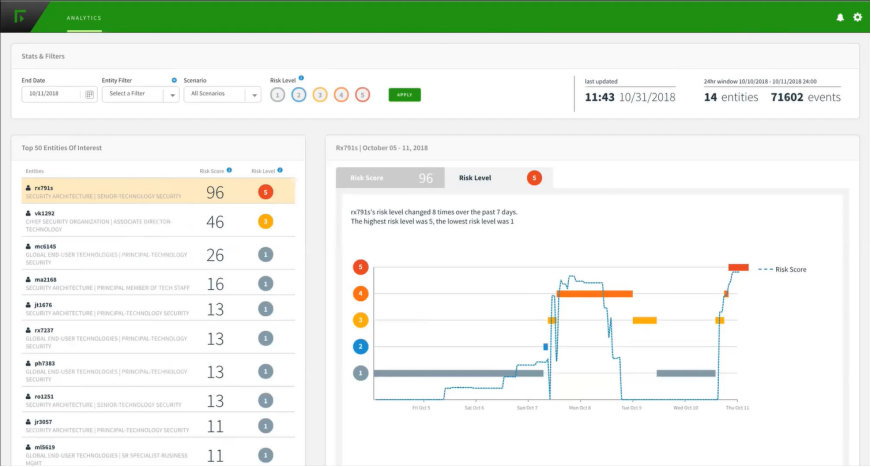This screenshot has height=467, width=871.
Task: Switch to the Risk Score tab
Action: 390,178
